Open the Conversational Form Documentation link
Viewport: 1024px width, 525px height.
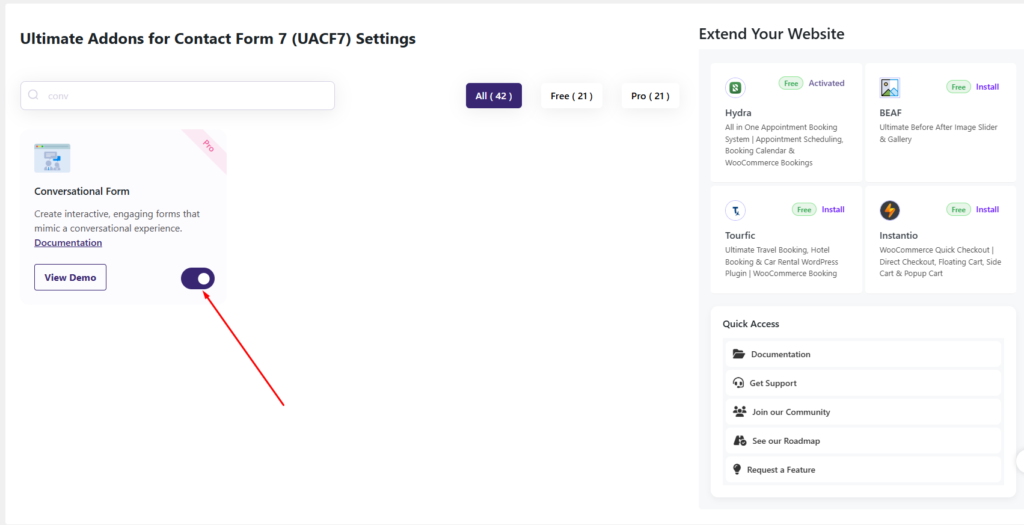click(68, 242)
